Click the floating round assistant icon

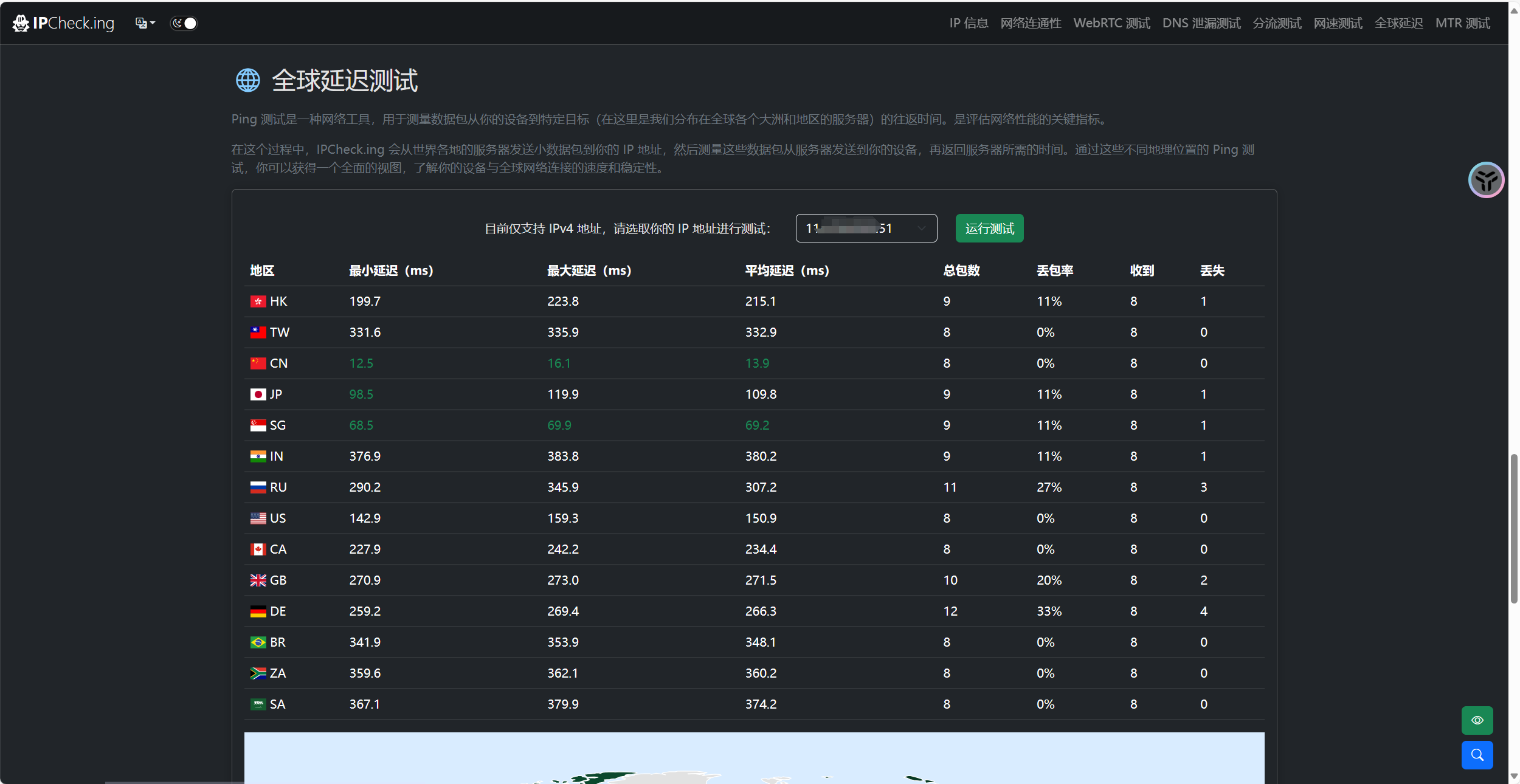(1486, 180)
